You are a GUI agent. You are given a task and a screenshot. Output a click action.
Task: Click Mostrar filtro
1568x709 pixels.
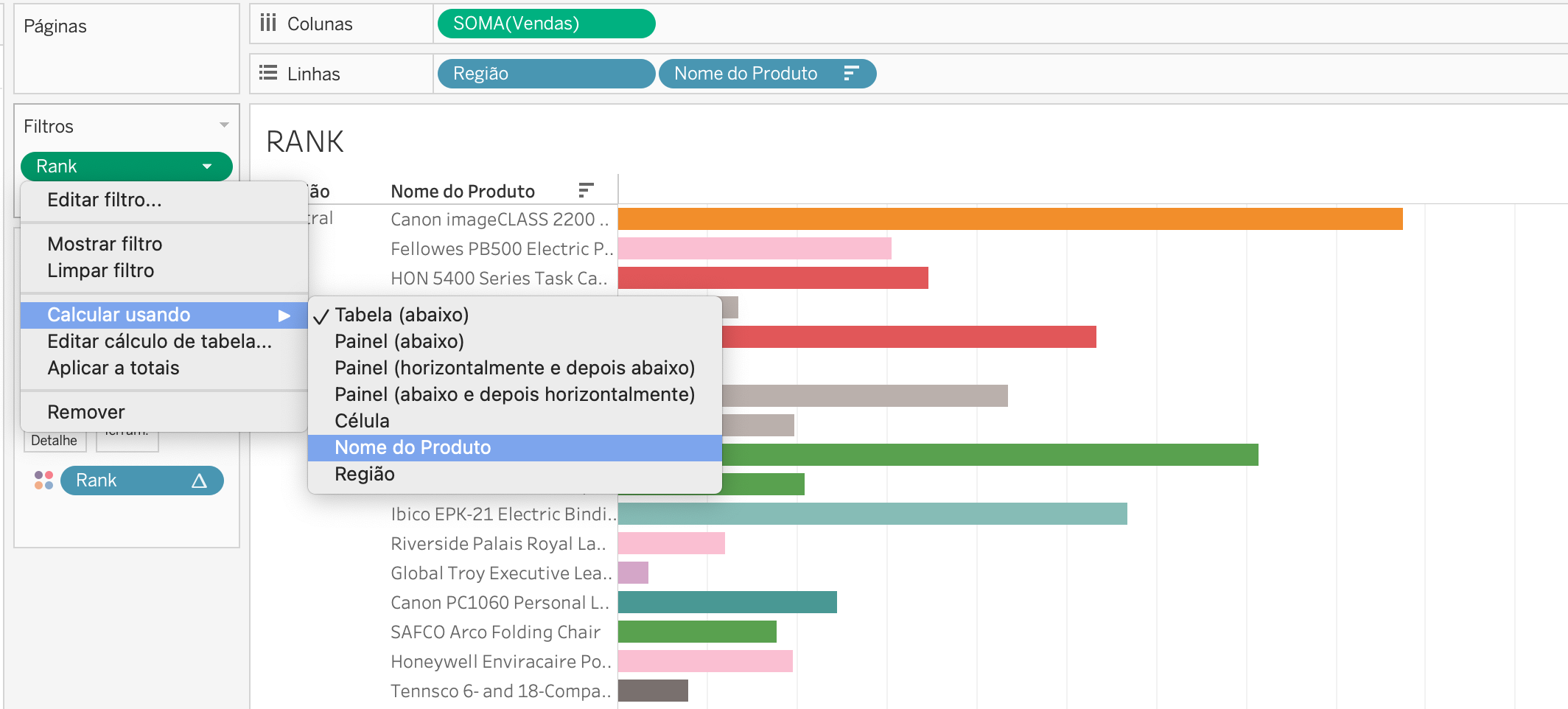[x=104, y=244]
